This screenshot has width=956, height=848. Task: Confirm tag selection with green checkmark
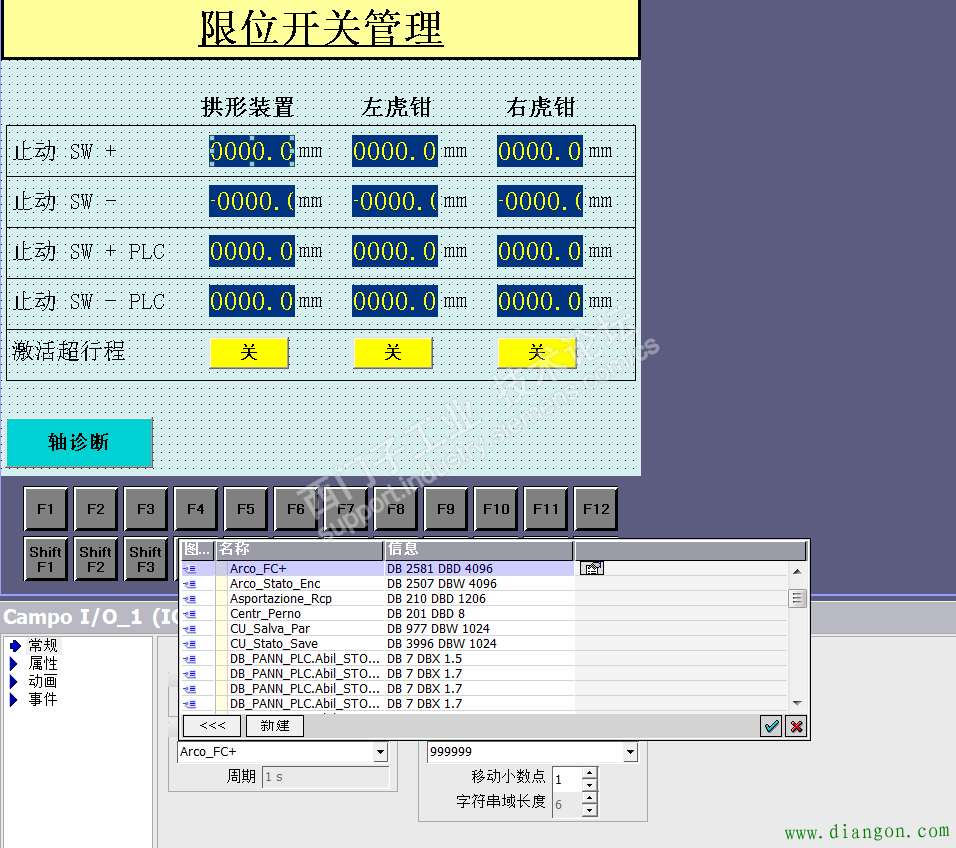[771, 727]
